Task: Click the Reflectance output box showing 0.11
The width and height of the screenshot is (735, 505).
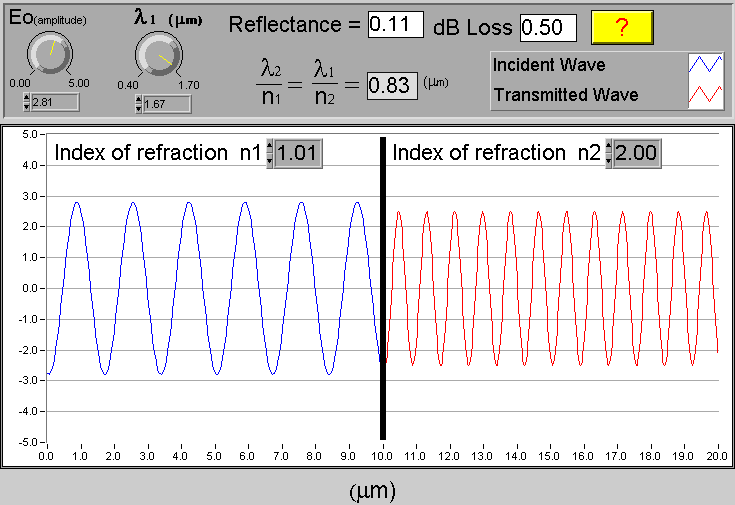Action: [x=396, y=26]
